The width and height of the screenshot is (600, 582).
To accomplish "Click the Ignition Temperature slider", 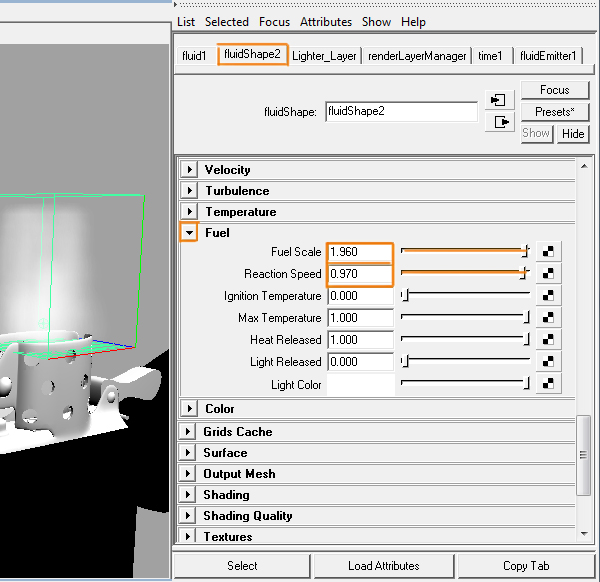I will click(x=465, y=295).
